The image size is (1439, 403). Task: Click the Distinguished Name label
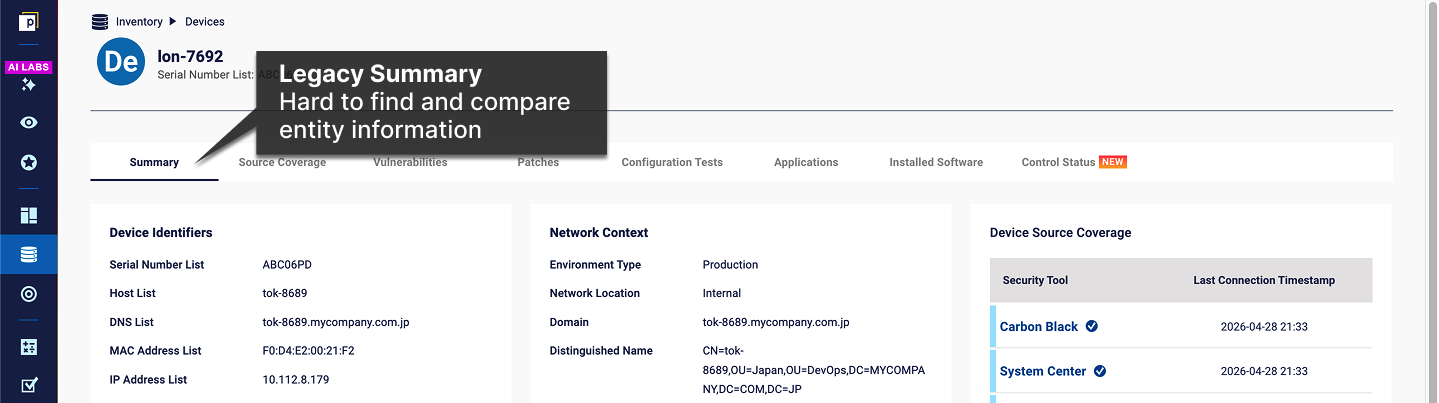point(601,351)
